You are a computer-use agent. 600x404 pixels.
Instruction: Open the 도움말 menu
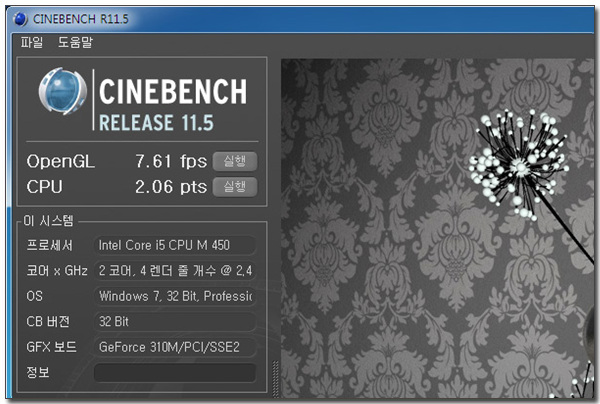[75, 42]
